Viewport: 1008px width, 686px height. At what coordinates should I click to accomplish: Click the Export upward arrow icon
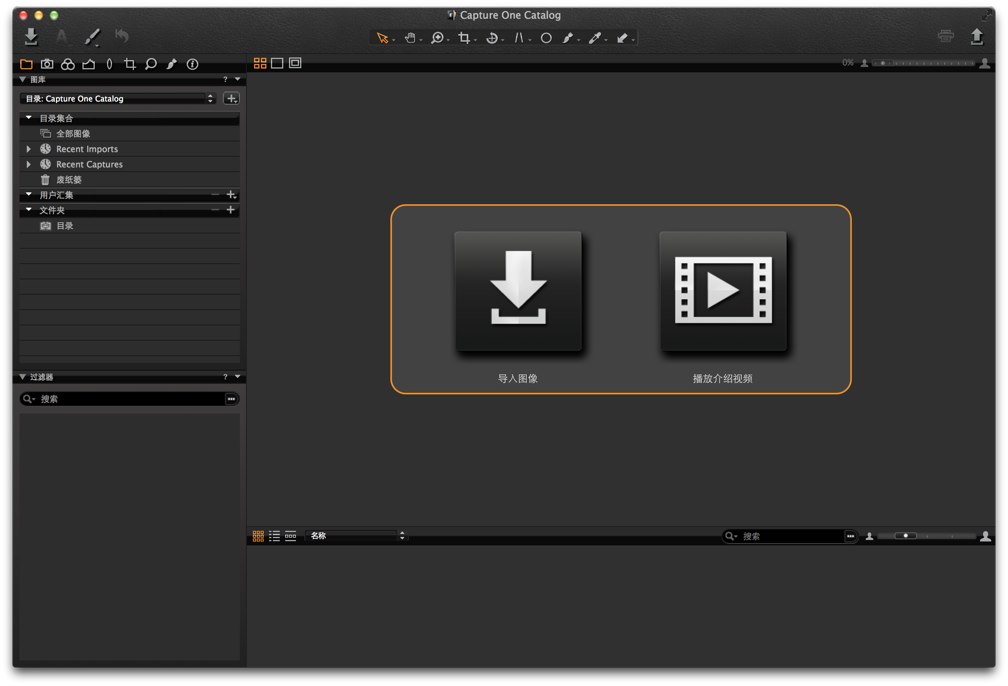click(976, 37)
